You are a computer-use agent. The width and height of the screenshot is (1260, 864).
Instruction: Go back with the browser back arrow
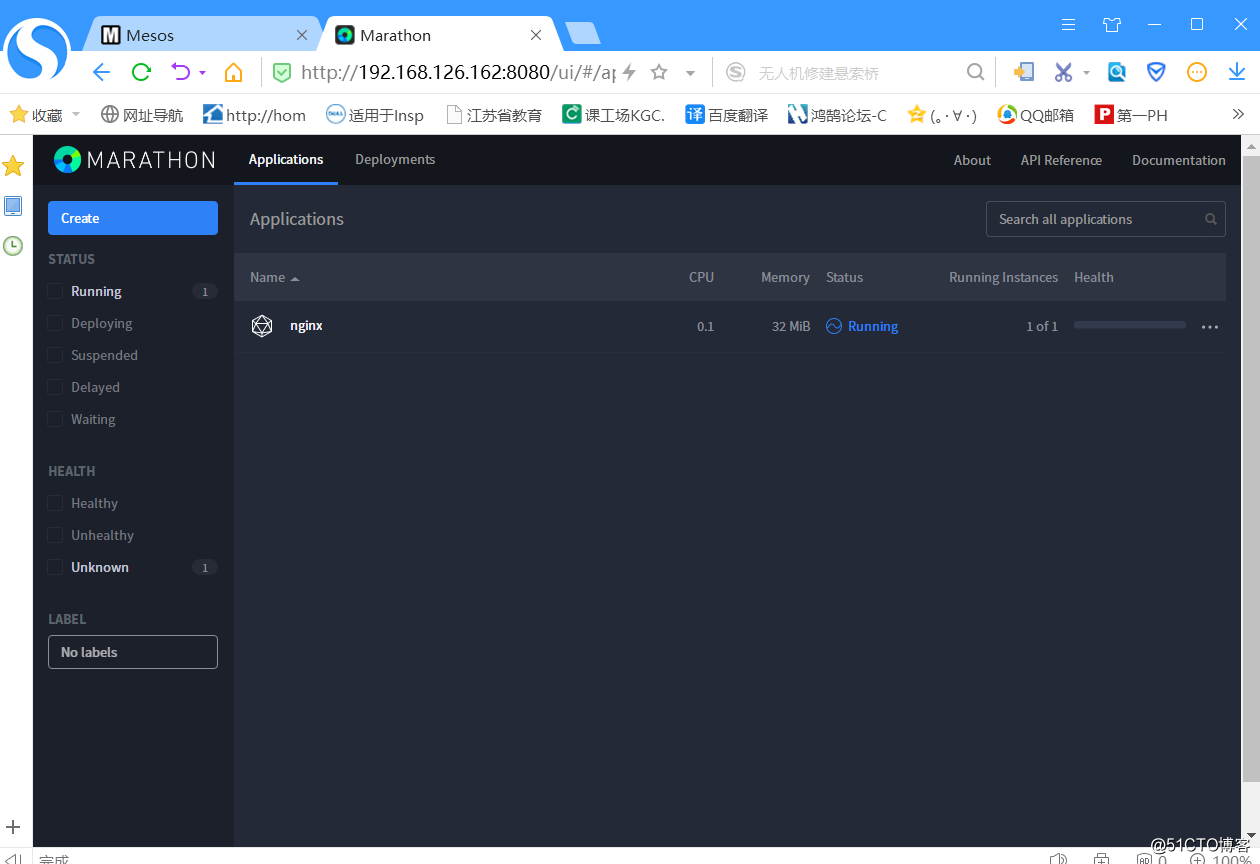[101, 72]
